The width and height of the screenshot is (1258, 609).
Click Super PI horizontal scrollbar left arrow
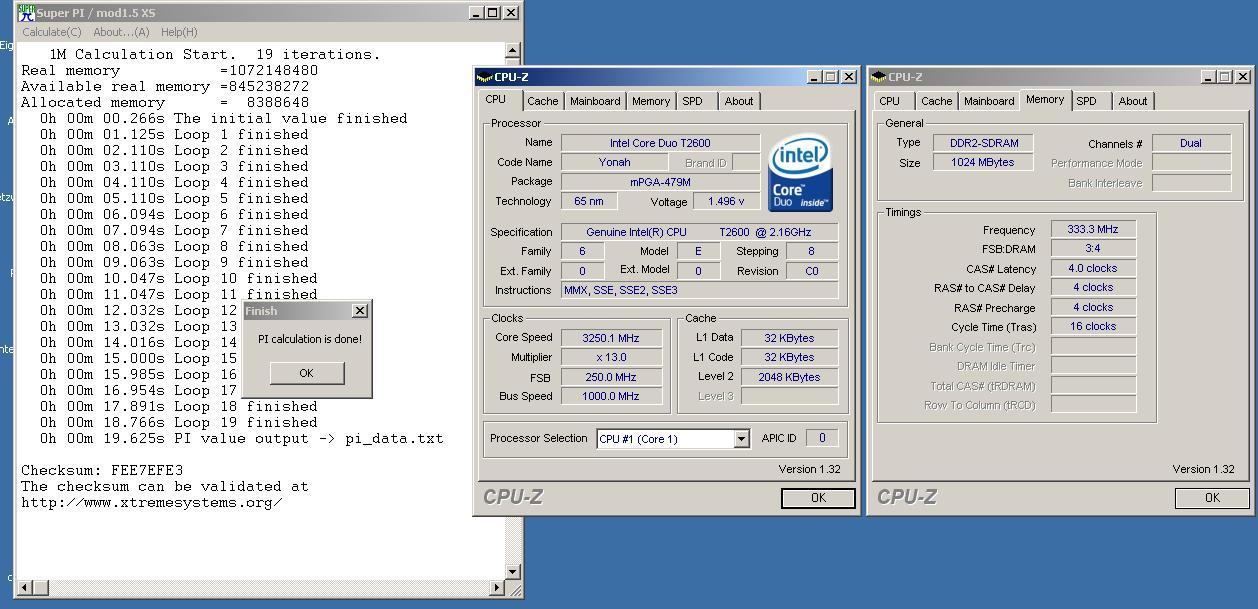coord(26,587)
